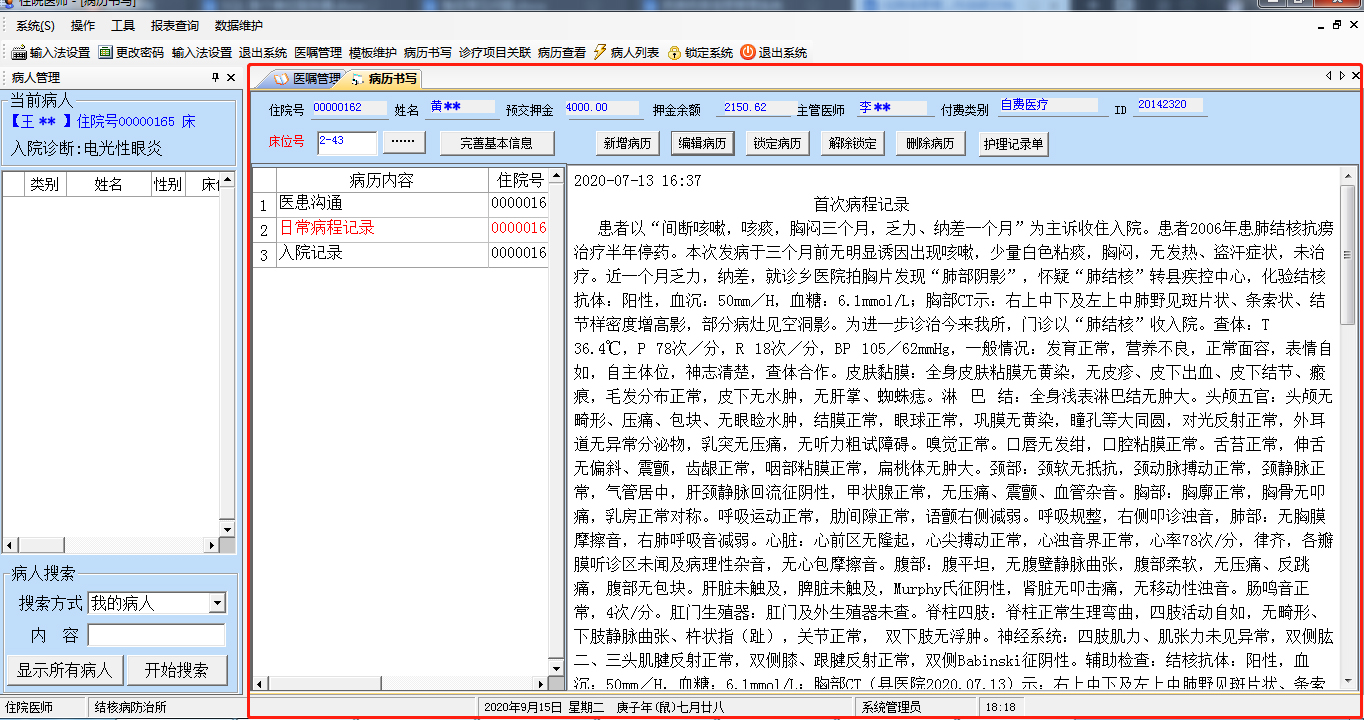Open the 工具 menu
The width and height of the screenshot is (1364, 720).
pos(123,26)
